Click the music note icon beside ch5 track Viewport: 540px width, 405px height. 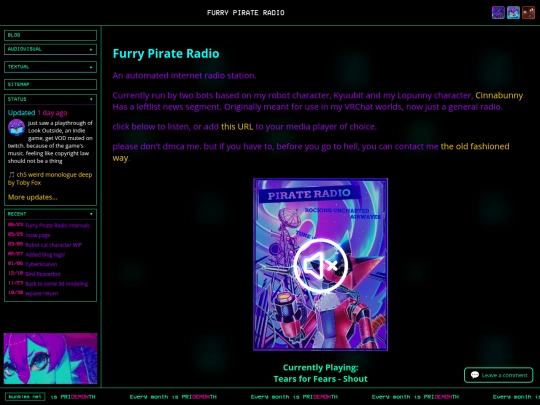pos(11,175)
